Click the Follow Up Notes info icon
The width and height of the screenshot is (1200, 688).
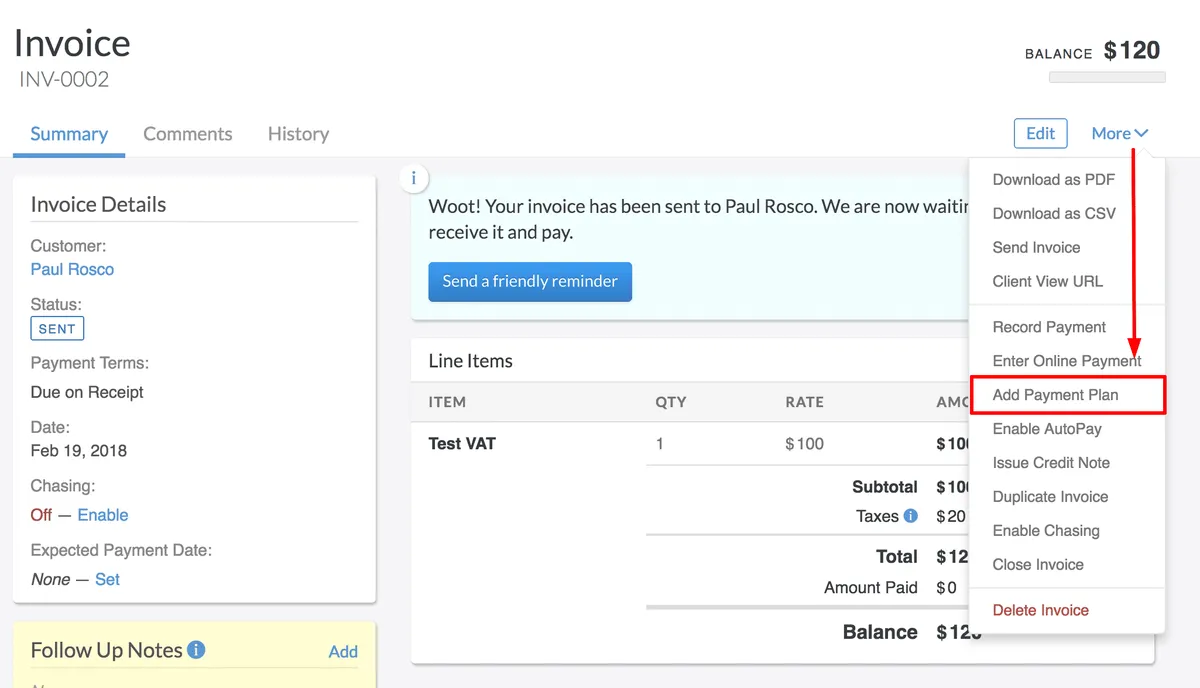[x=196, y=650]
